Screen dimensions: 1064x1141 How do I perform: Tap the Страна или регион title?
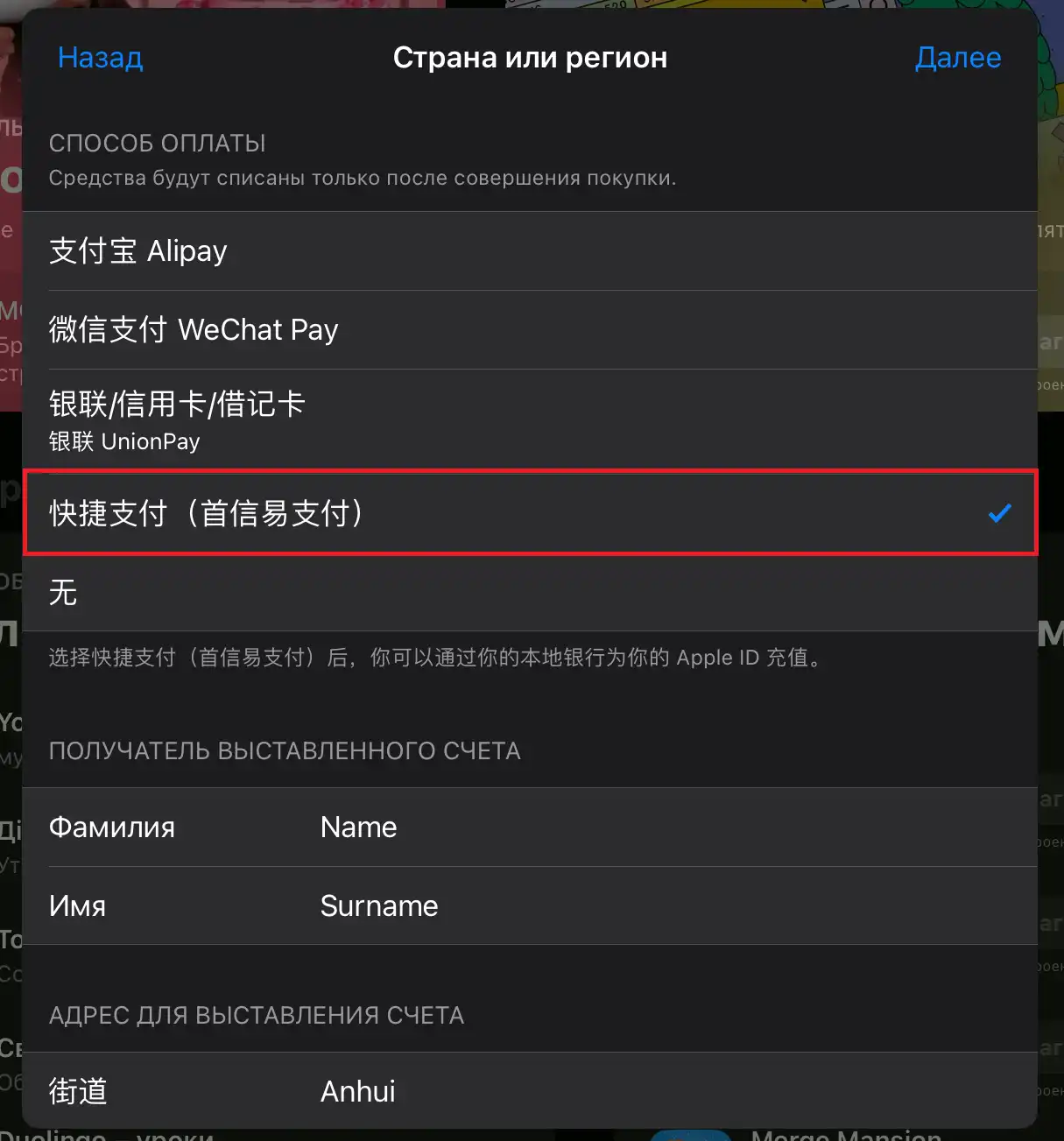tap(530, 58)
